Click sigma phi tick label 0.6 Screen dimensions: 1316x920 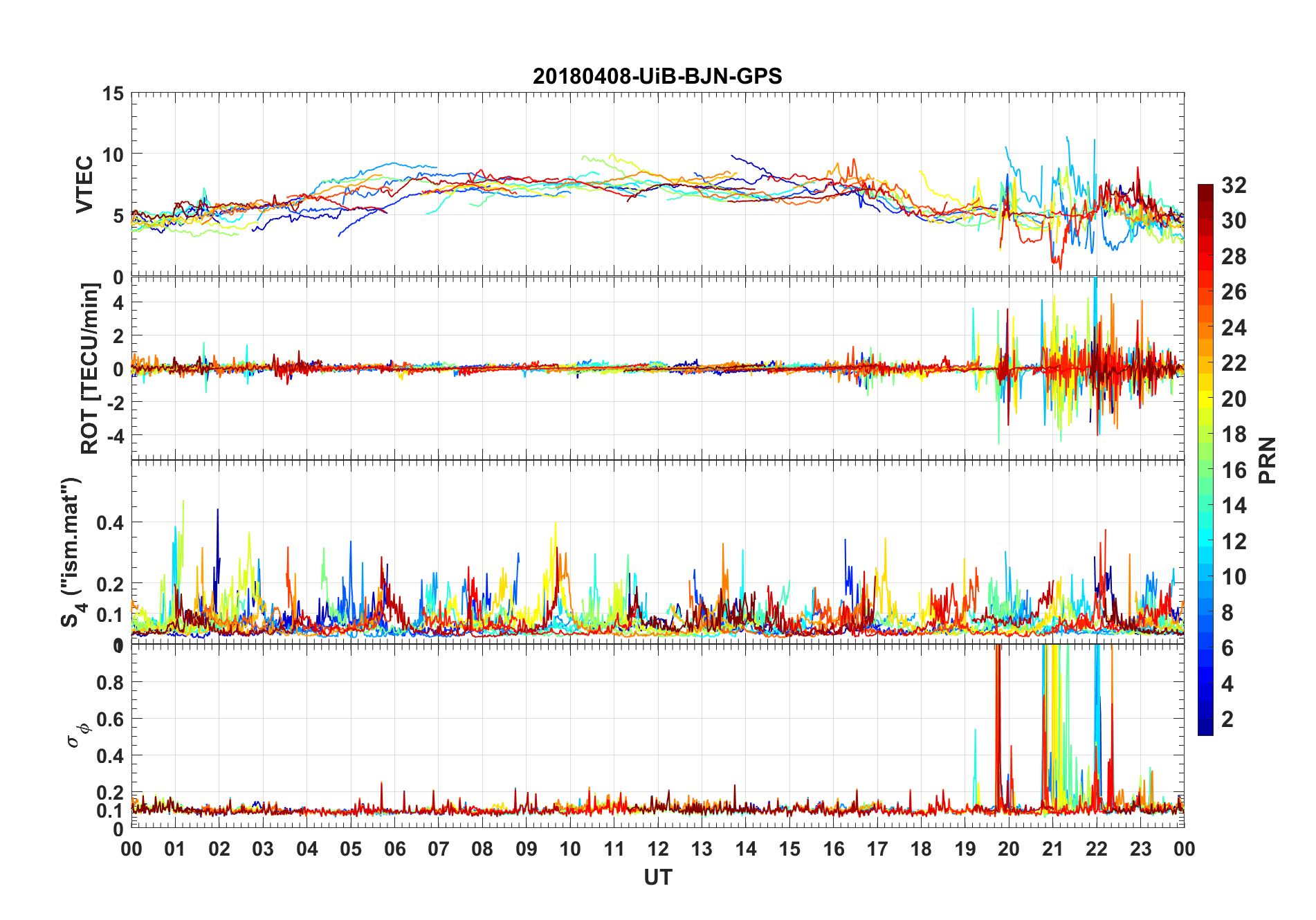110,719
